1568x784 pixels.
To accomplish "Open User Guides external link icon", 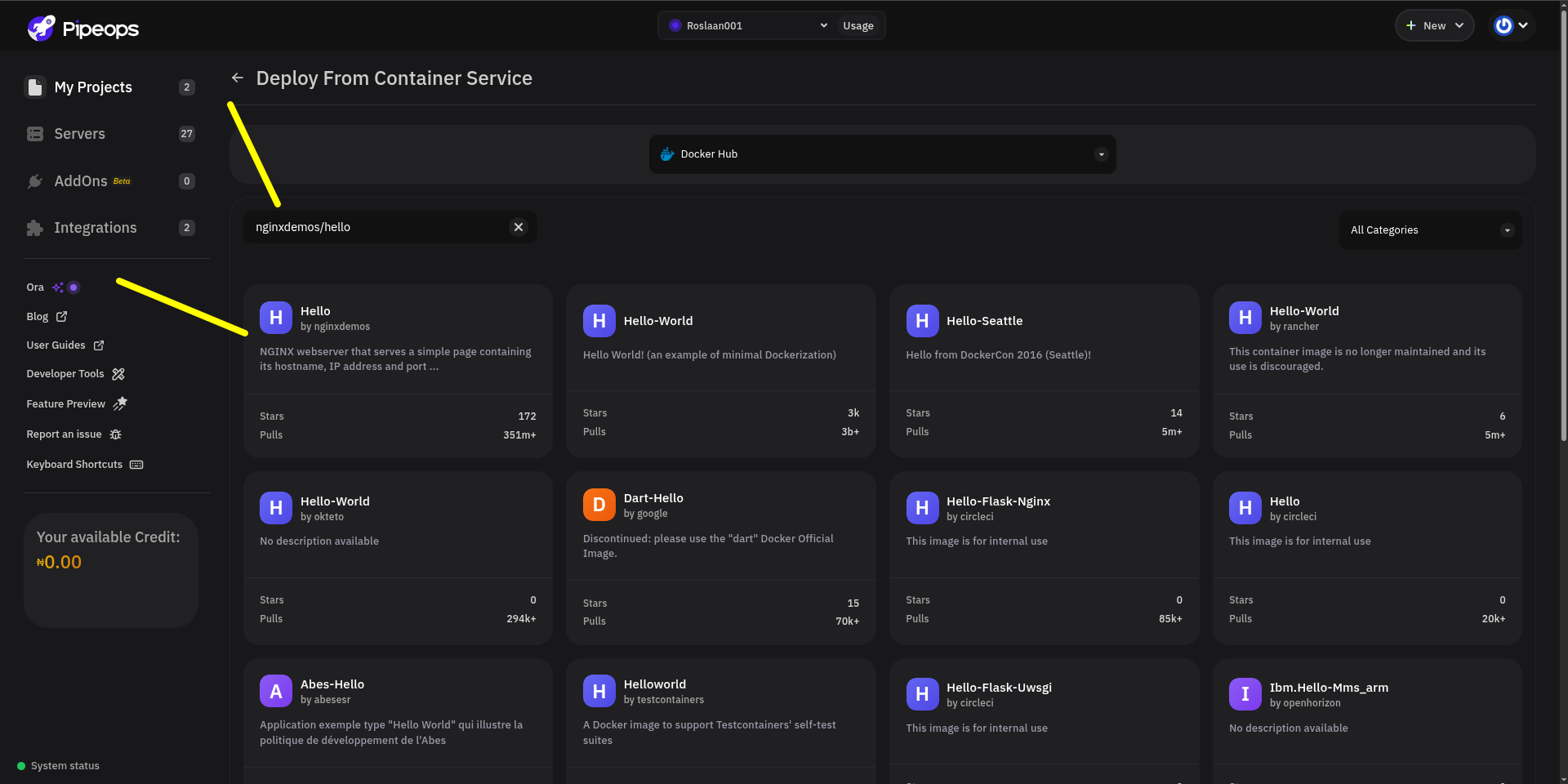I will [x=99, y=345].
